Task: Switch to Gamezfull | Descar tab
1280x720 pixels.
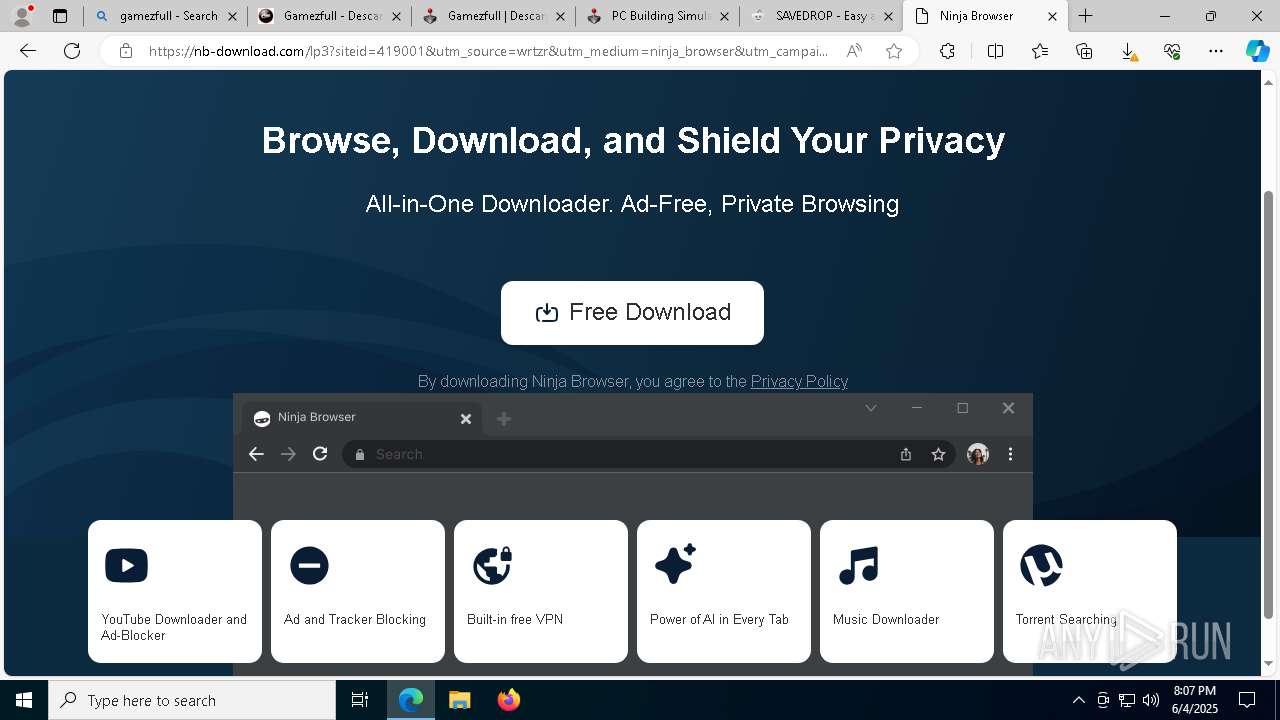Action: (x=493, y=16)
